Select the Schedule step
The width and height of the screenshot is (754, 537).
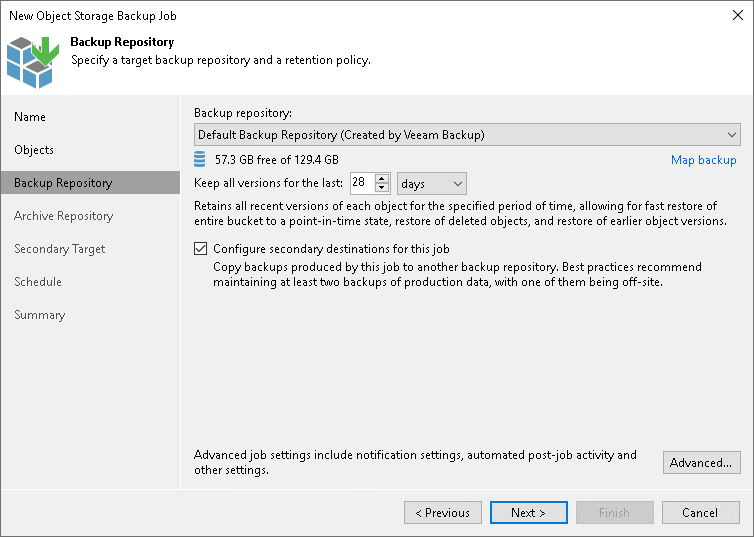(38, 282)
